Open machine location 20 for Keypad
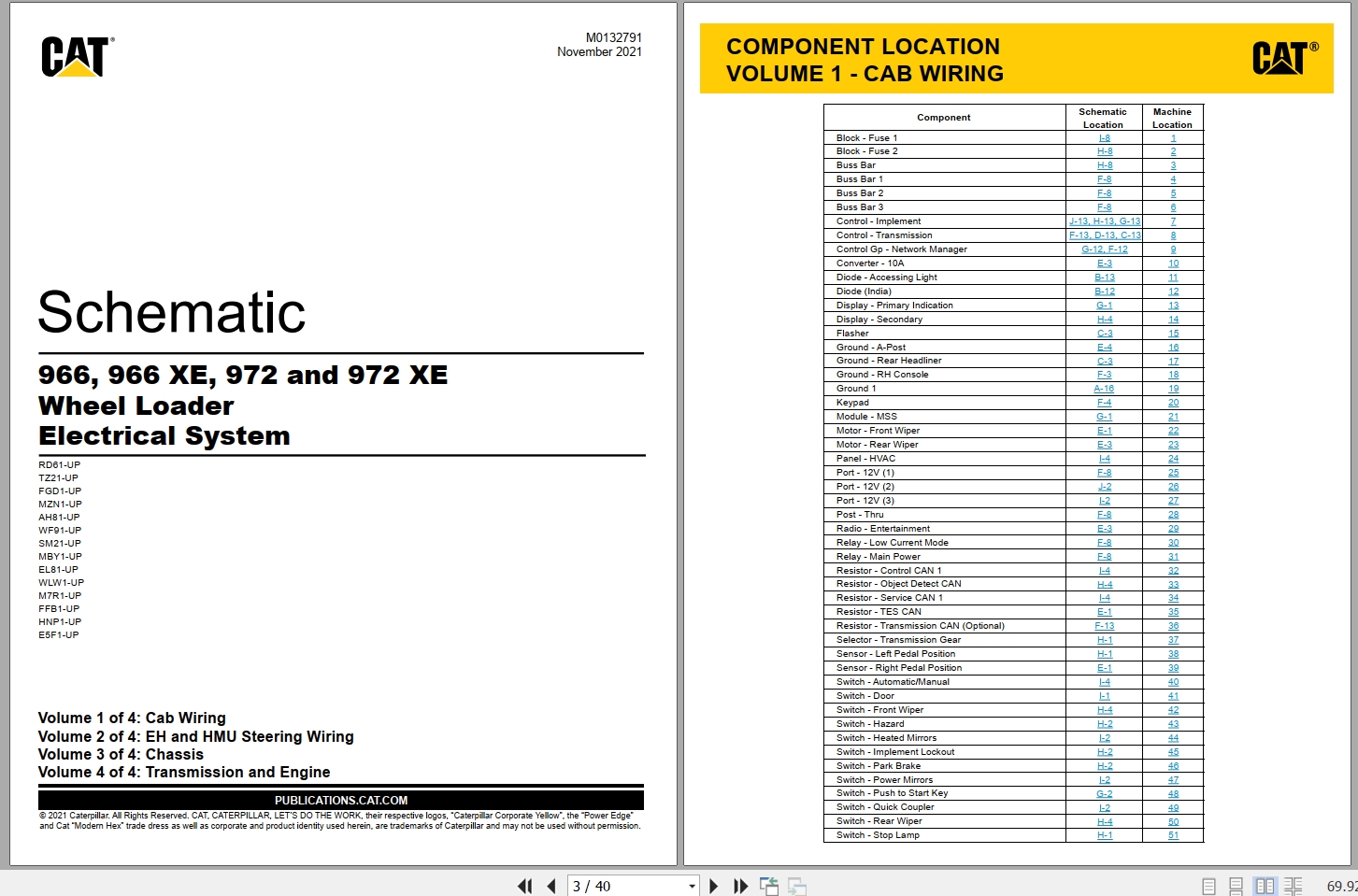Image resolution: width=1358 pixels, height=896 pixels. click(1173, 403)
